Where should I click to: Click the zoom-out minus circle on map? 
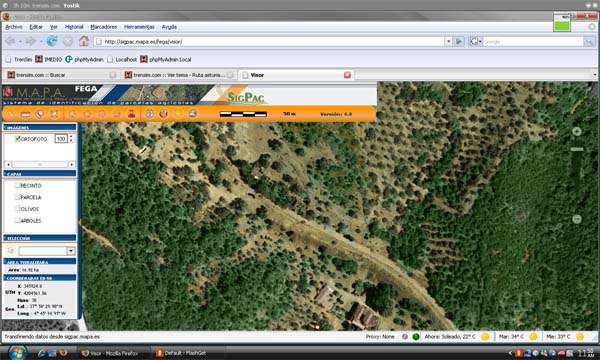577,219
